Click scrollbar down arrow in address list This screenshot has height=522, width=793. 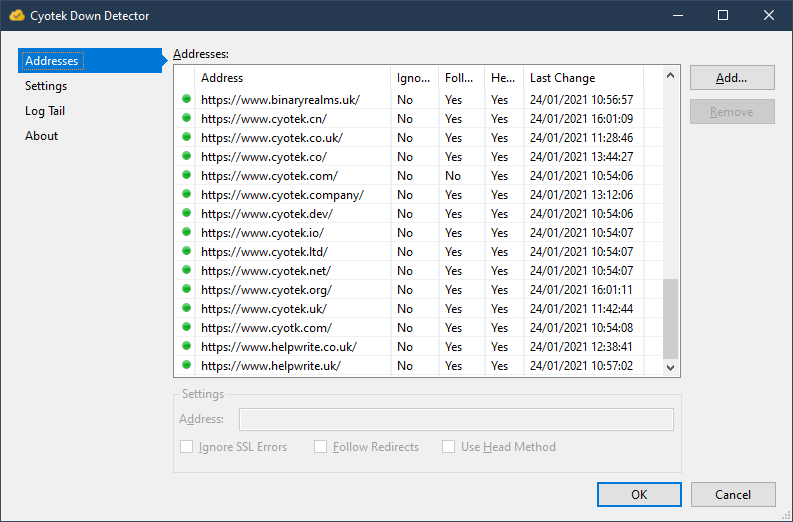click(671, 368)
